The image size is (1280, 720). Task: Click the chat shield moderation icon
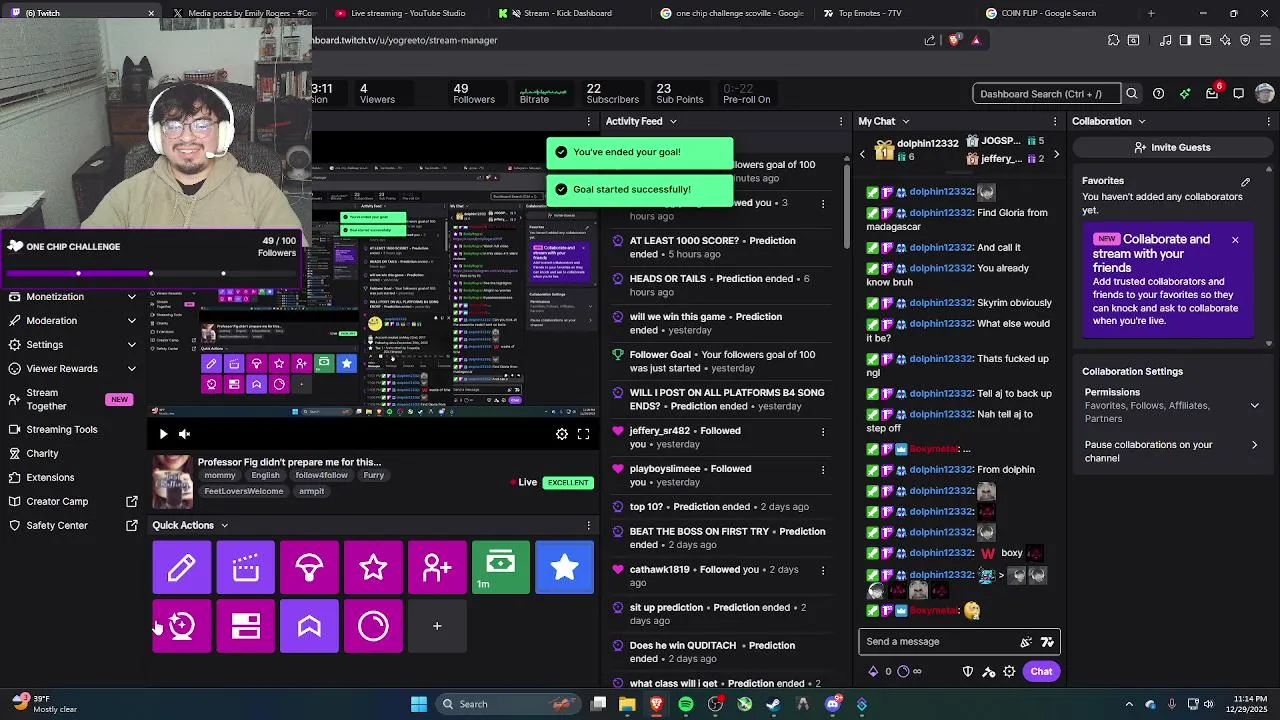coord(968,672)
